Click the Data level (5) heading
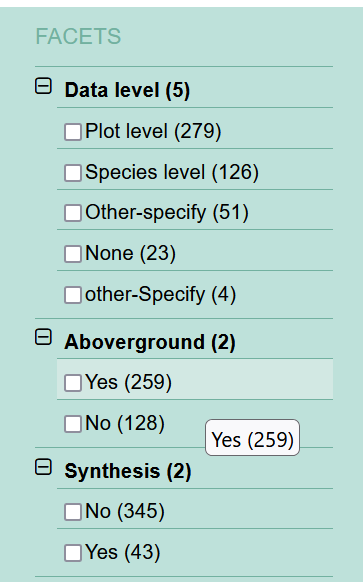 (127, 90)
